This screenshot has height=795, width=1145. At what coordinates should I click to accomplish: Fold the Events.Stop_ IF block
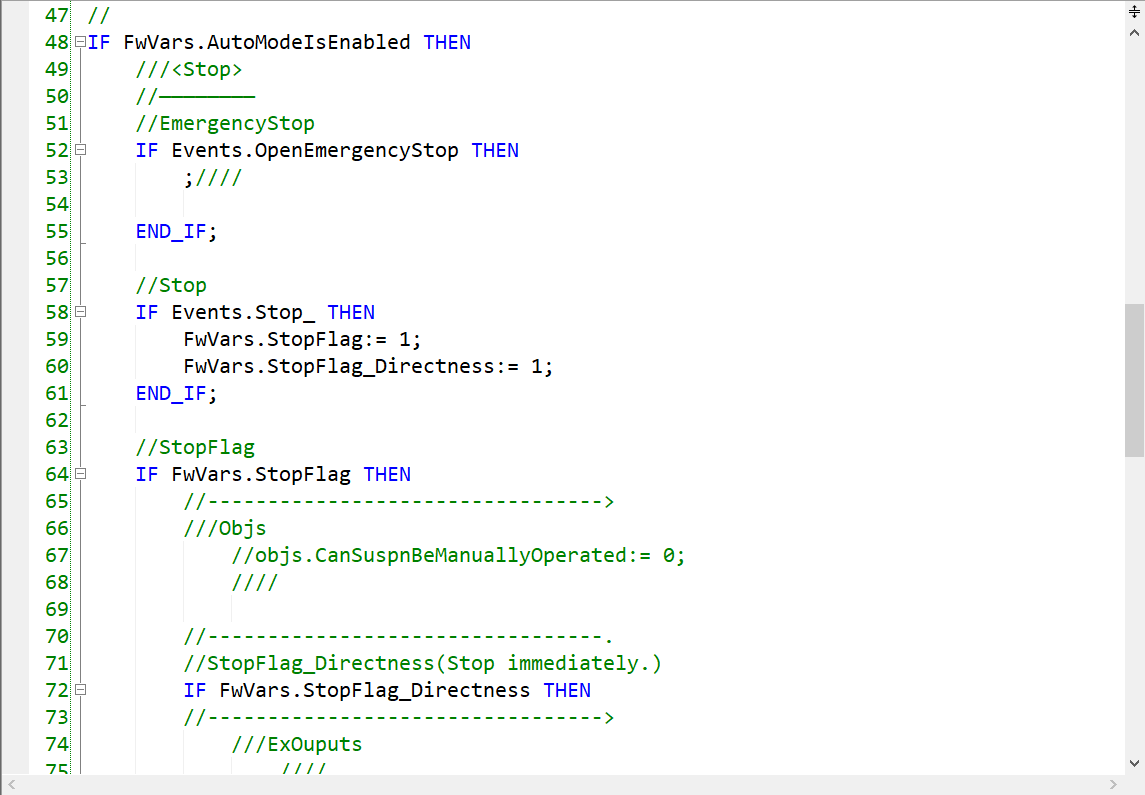click(80, 313)
